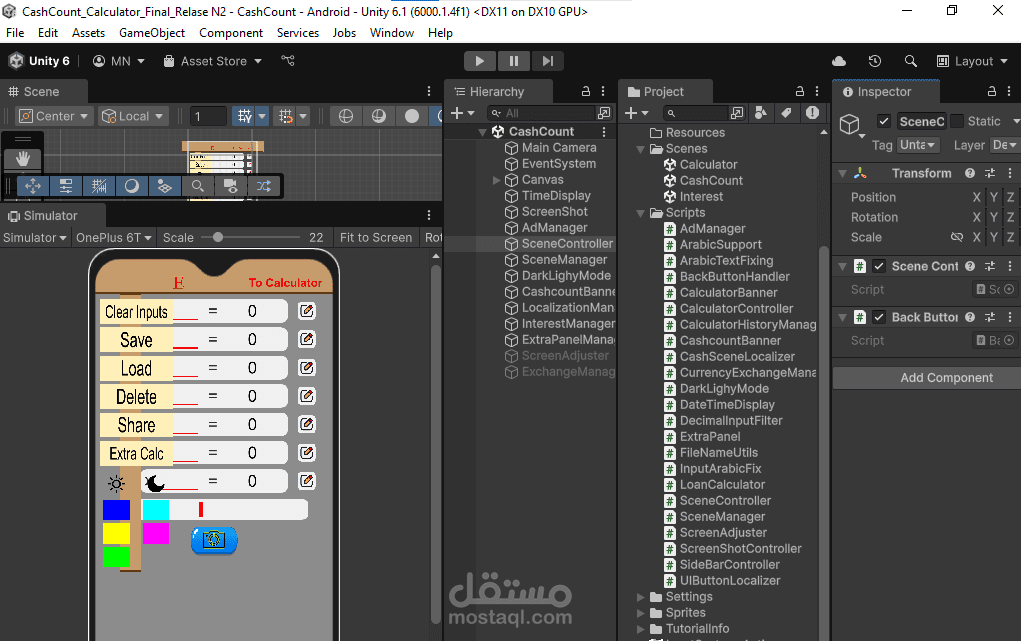Open the version control branch icon
Screen dimensions: 1021x641
coord(288,61)
